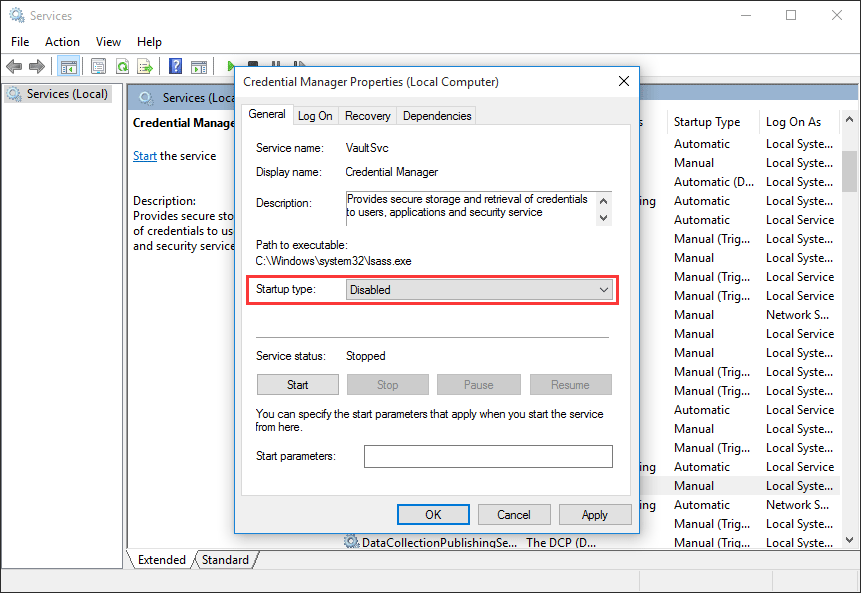The height and width of the screenshot is (593, 861).
Task: Click the 'The DCP (D...' description cell
Action: (561, 542)
